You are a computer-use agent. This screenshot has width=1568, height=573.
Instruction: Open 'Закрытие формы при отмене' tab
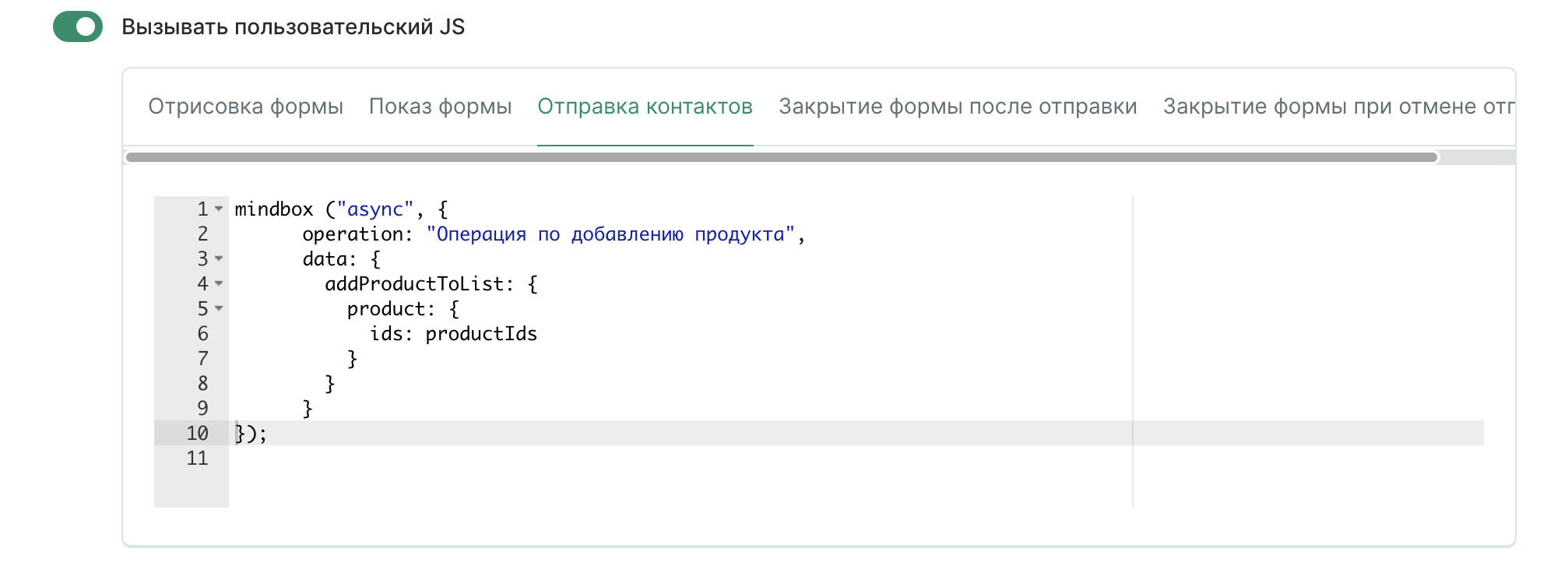(x=1338, y=106)
